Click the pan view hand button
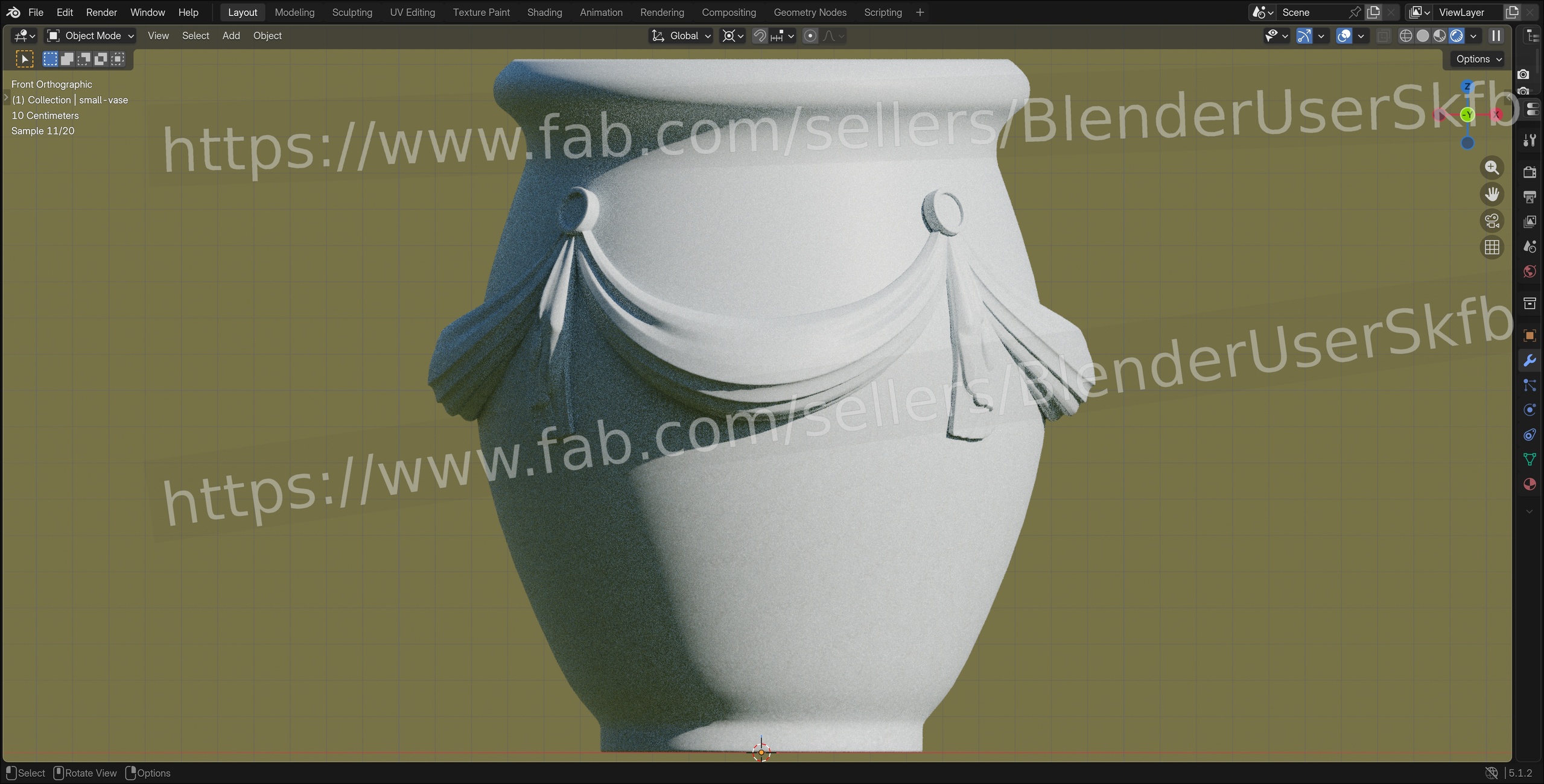The image size is (1544, 784). 1492,194
